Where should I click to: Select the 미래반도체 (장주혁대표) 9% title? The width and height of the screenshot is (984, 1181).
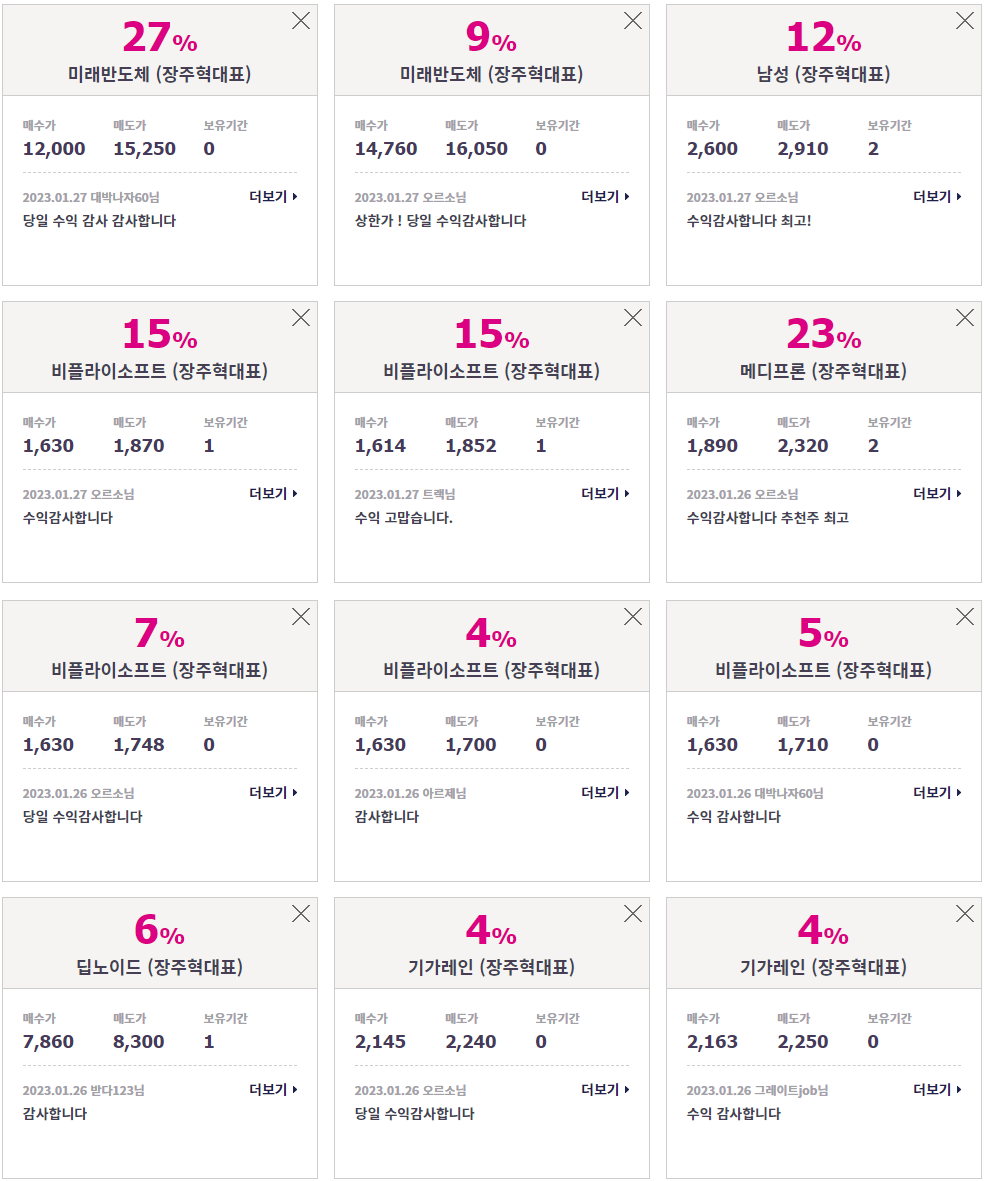[x=491, y=74]
